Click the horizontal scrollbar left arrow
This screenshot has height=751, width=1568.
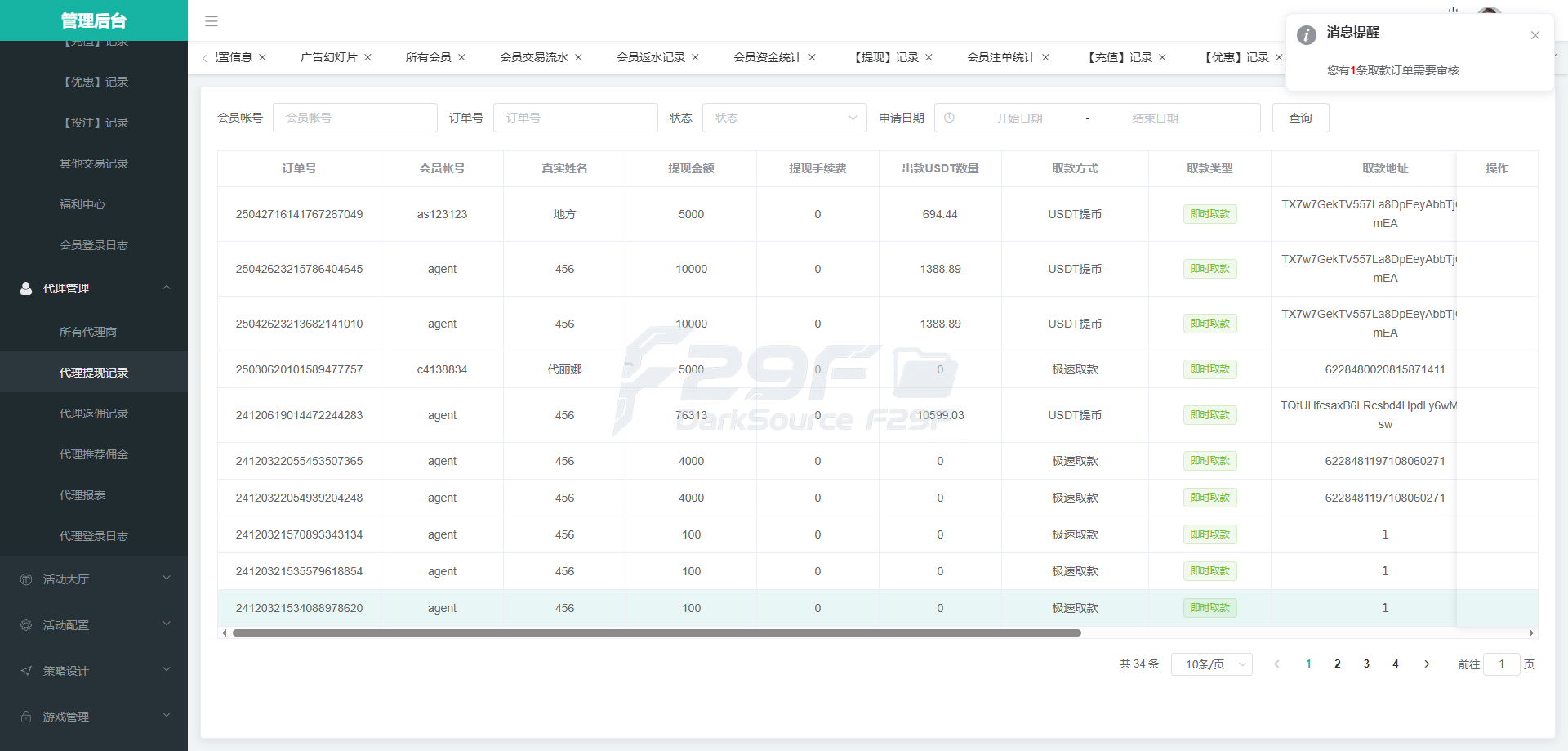(x=225, y=633)
